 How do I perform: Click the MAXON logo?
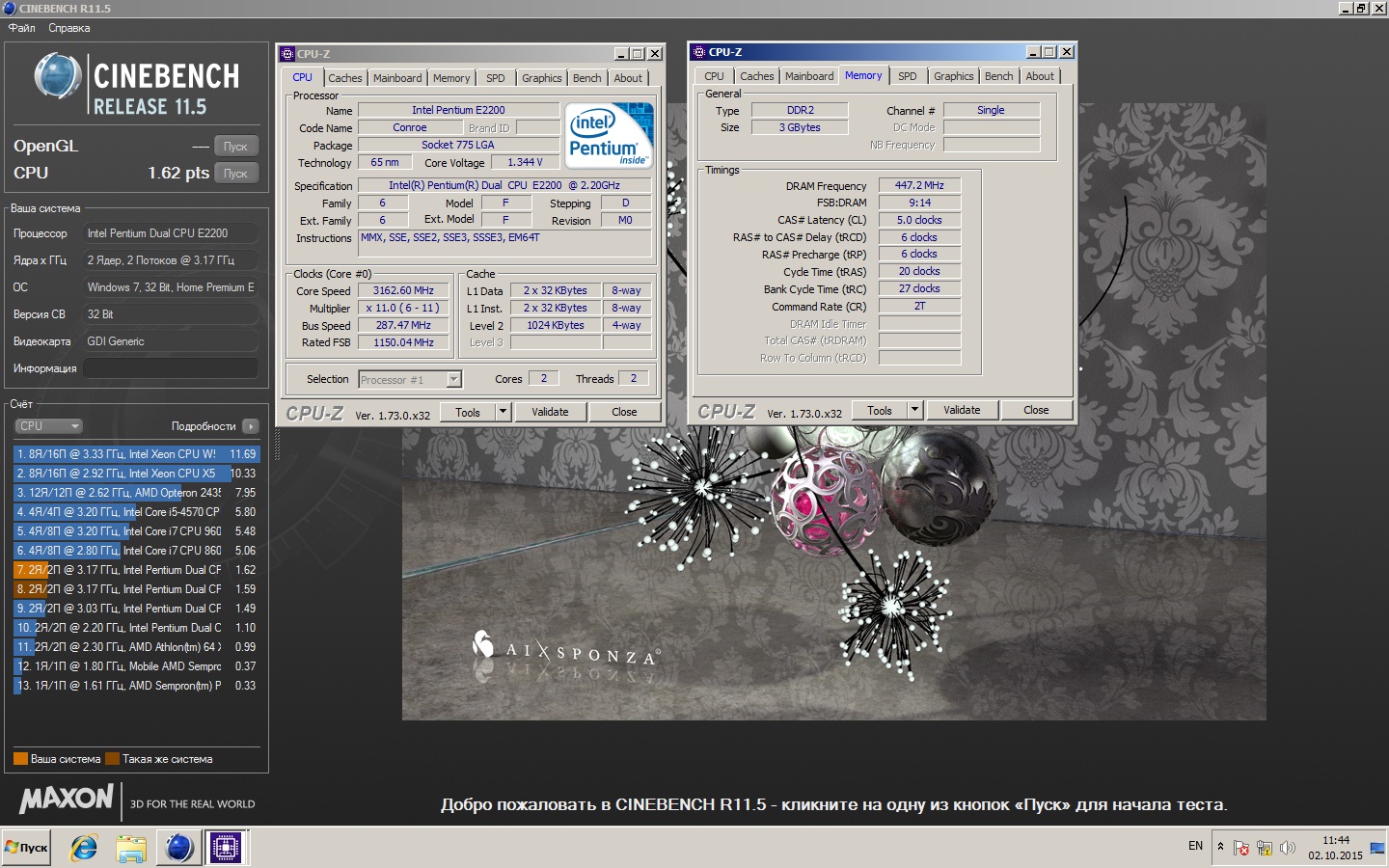point(67,799)
